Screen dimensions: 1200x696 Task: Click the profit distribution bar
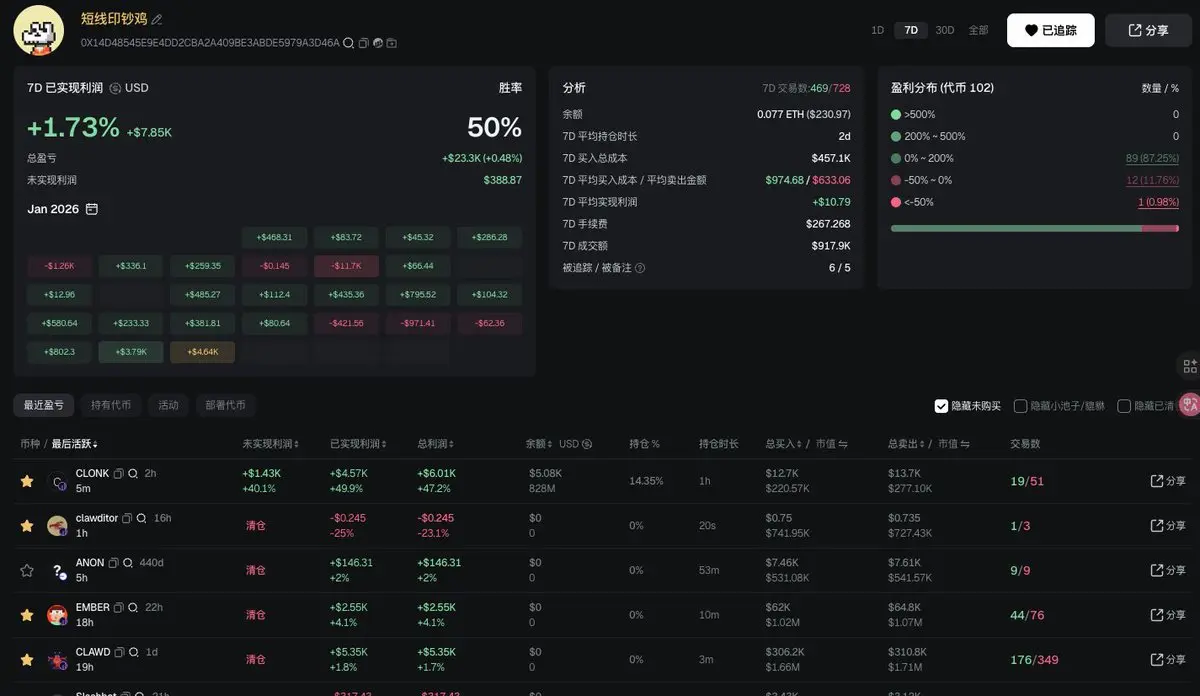click(1034, 228)
